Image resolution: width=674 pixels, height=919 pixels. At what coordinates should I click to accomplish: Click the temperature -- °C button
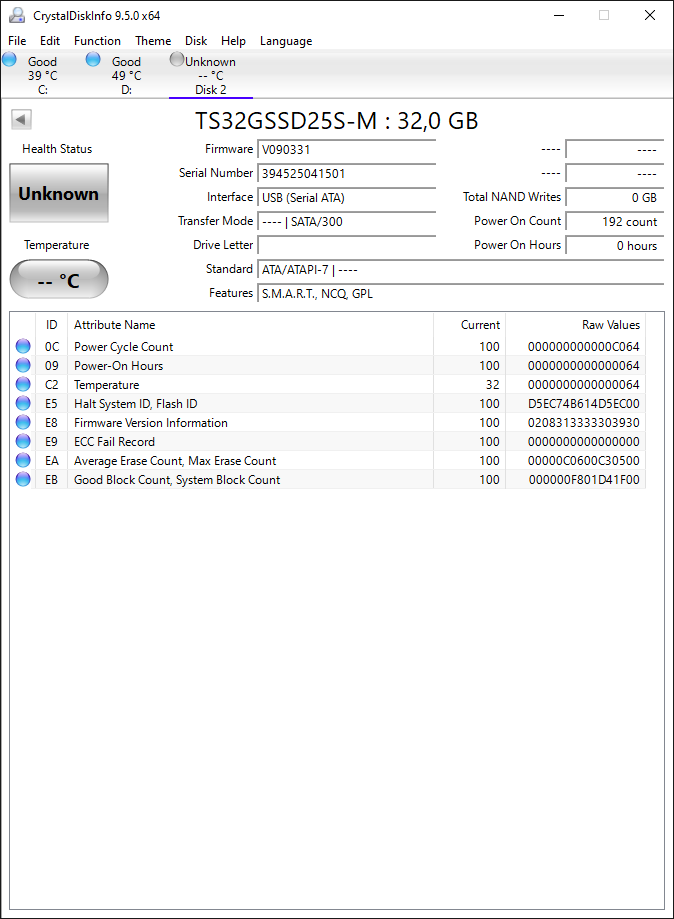point(59,280)
